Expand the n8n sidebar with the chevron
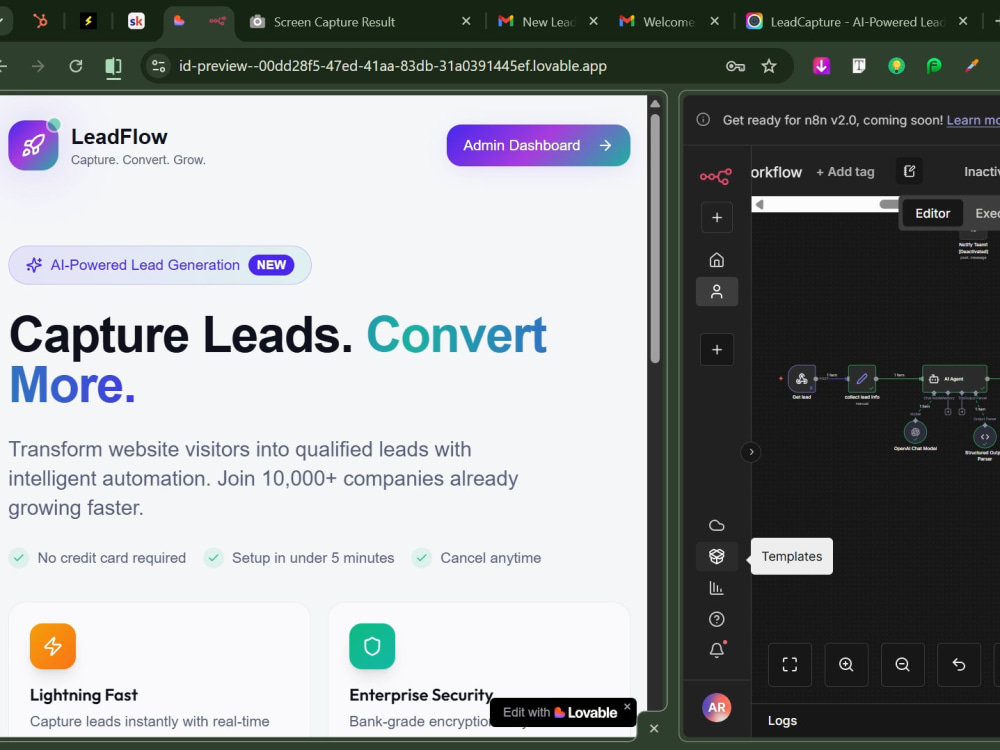This screenshot has width=1000, height=750. [x=751, y=452]
